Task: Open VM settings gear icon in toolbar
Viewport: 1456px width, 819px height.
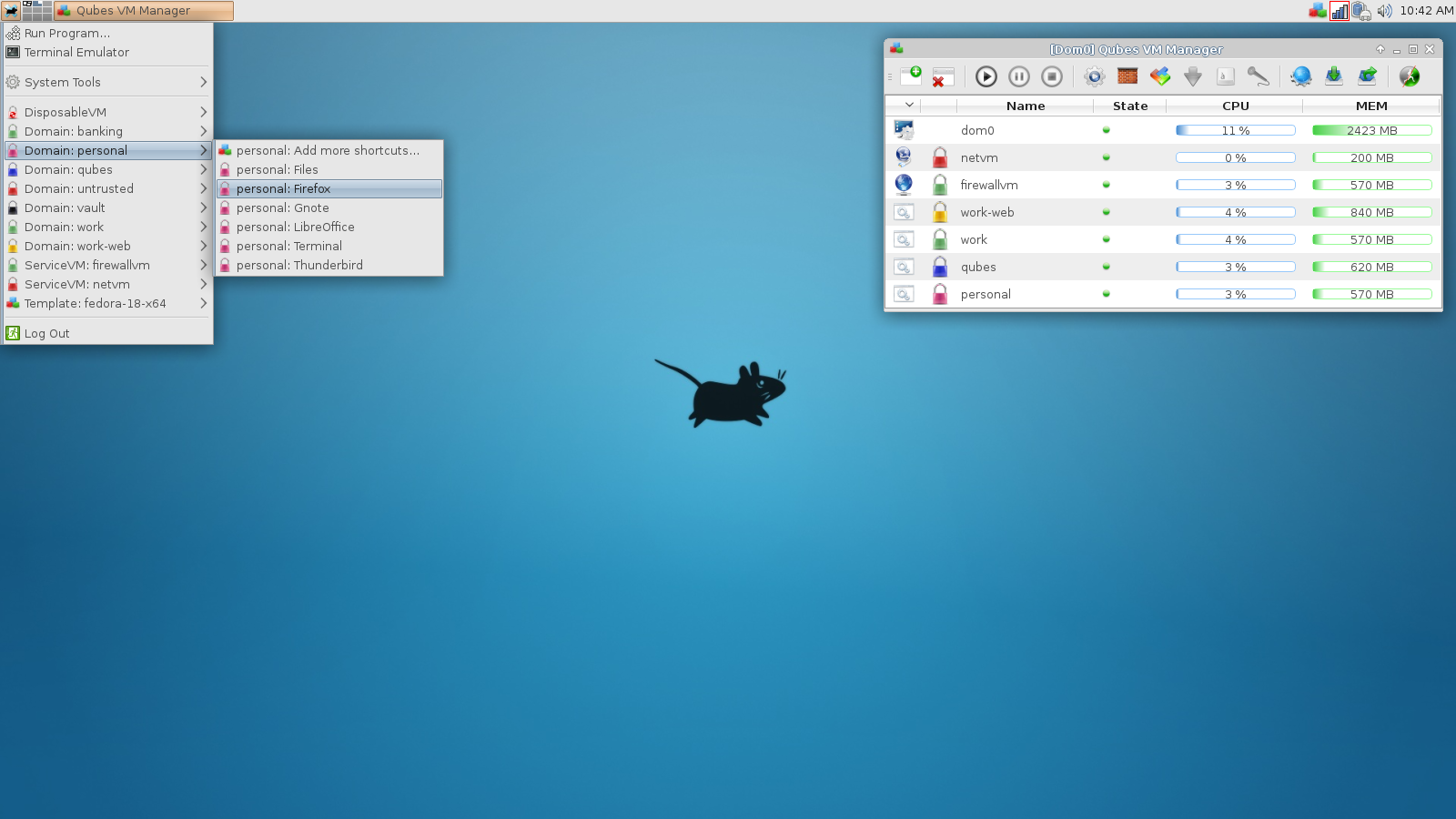Action: coord(1095,76)
